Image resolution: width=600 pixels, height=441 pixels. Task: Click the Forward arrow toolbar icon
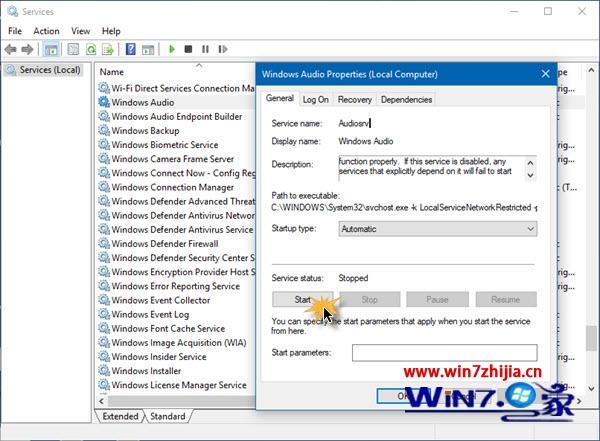coord(27,49)
